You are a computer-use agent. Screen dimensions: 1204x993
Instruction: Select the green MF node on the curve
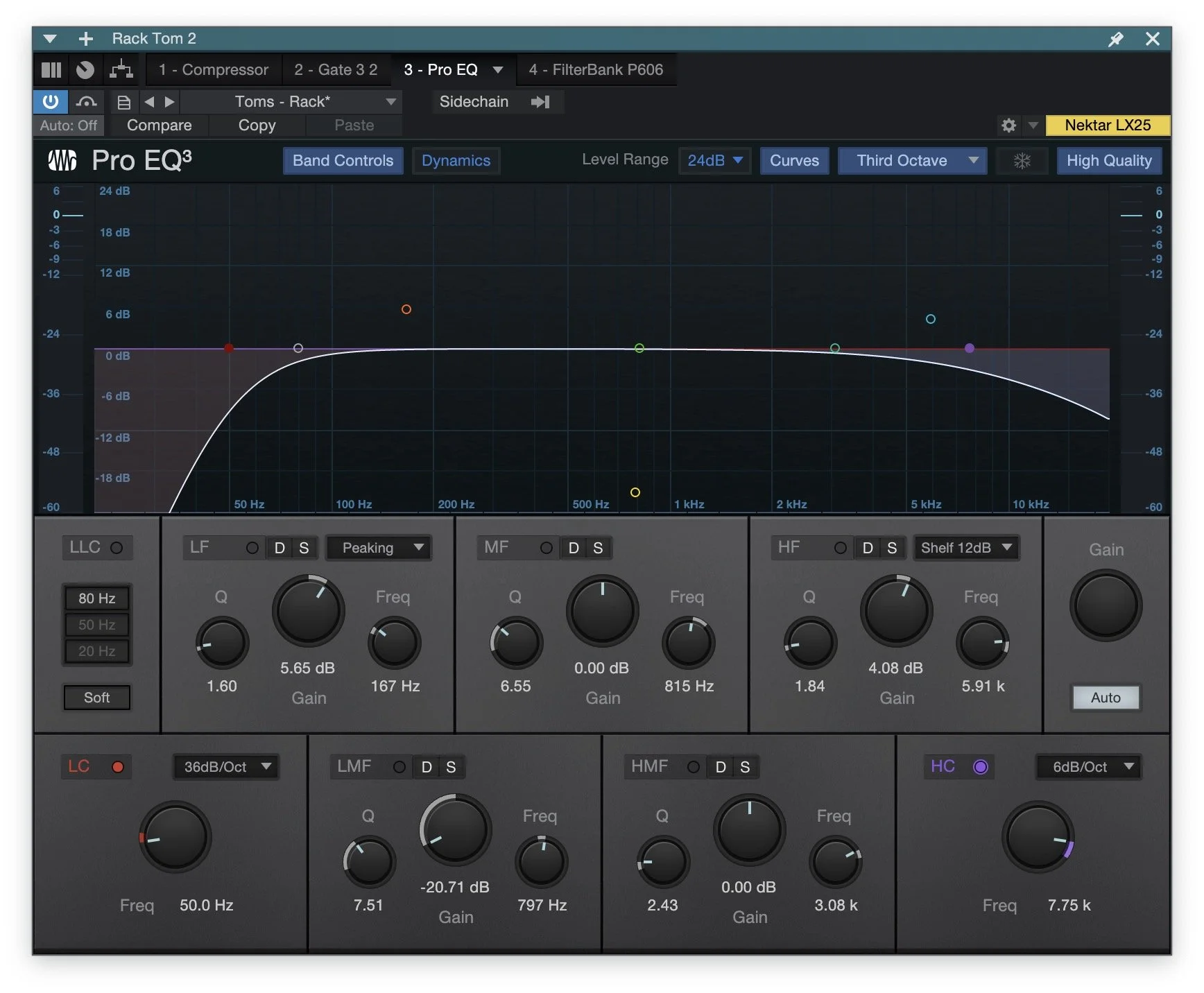coord(639,348)
